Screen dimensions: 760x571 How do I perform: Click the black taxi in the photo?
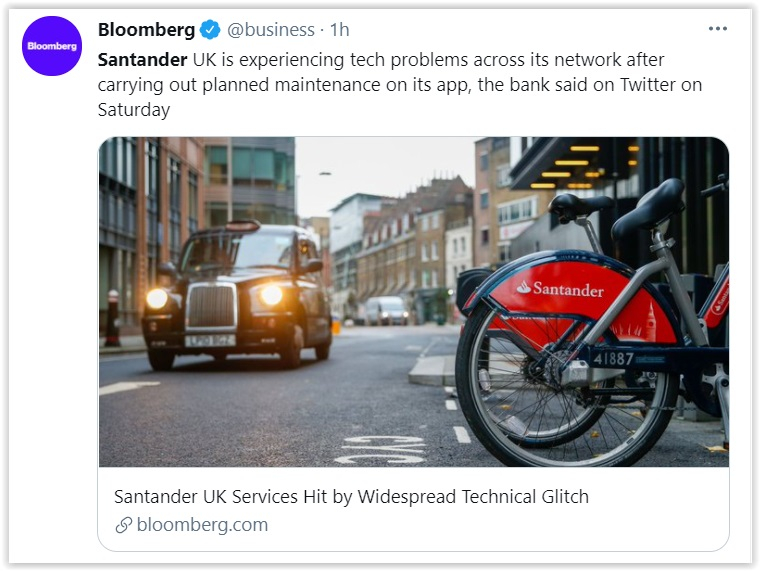237,295
